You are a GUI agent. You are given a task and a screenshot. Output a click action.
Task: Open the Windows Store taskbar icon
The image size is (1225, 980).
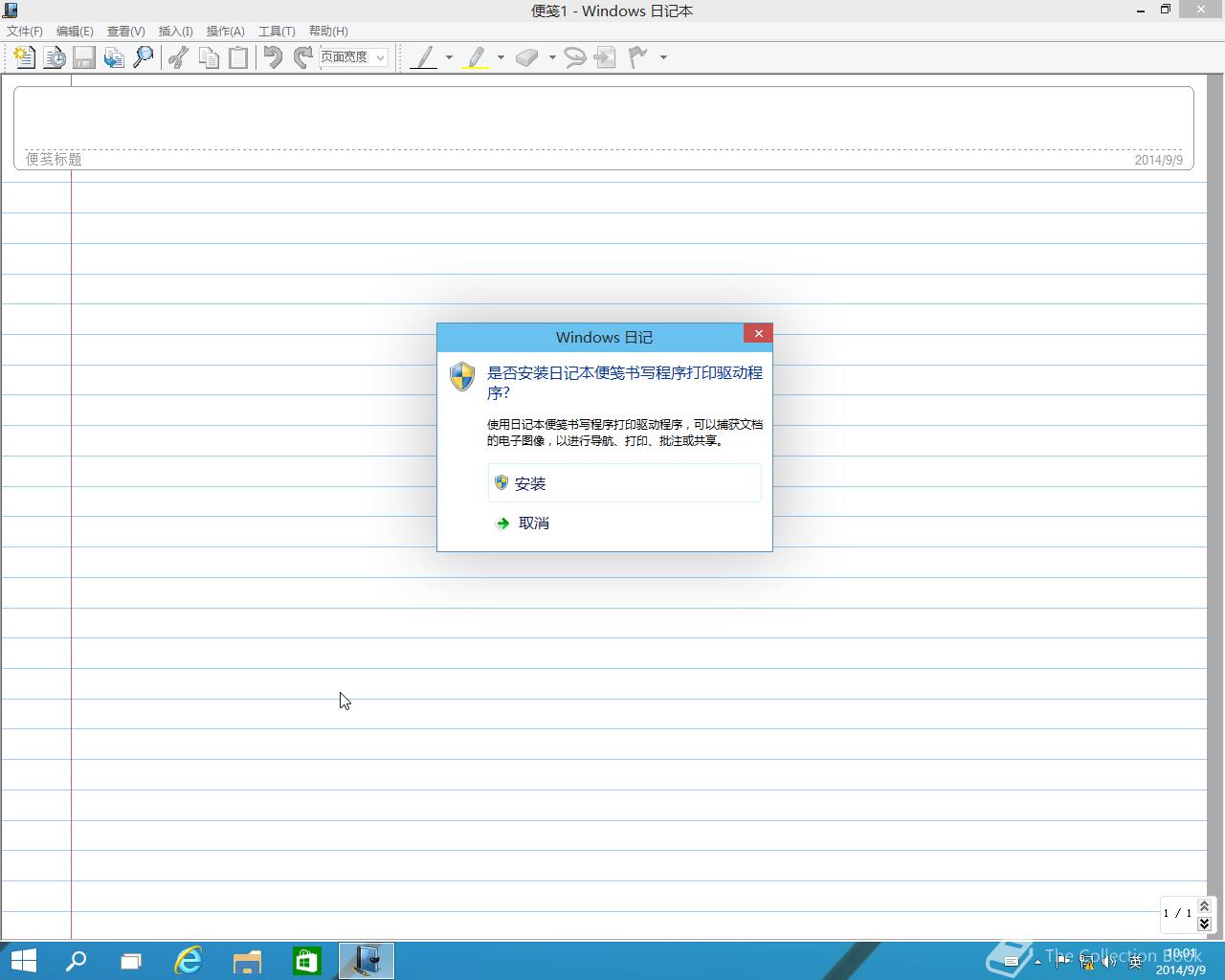tap(306, 961)
